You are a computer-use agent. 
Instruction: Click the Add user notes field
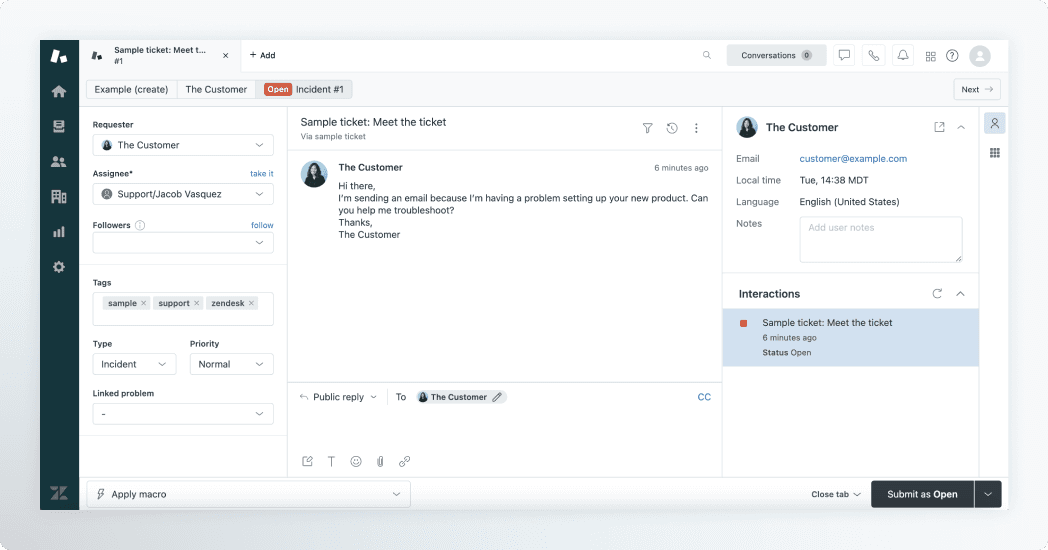click(881, 239)
